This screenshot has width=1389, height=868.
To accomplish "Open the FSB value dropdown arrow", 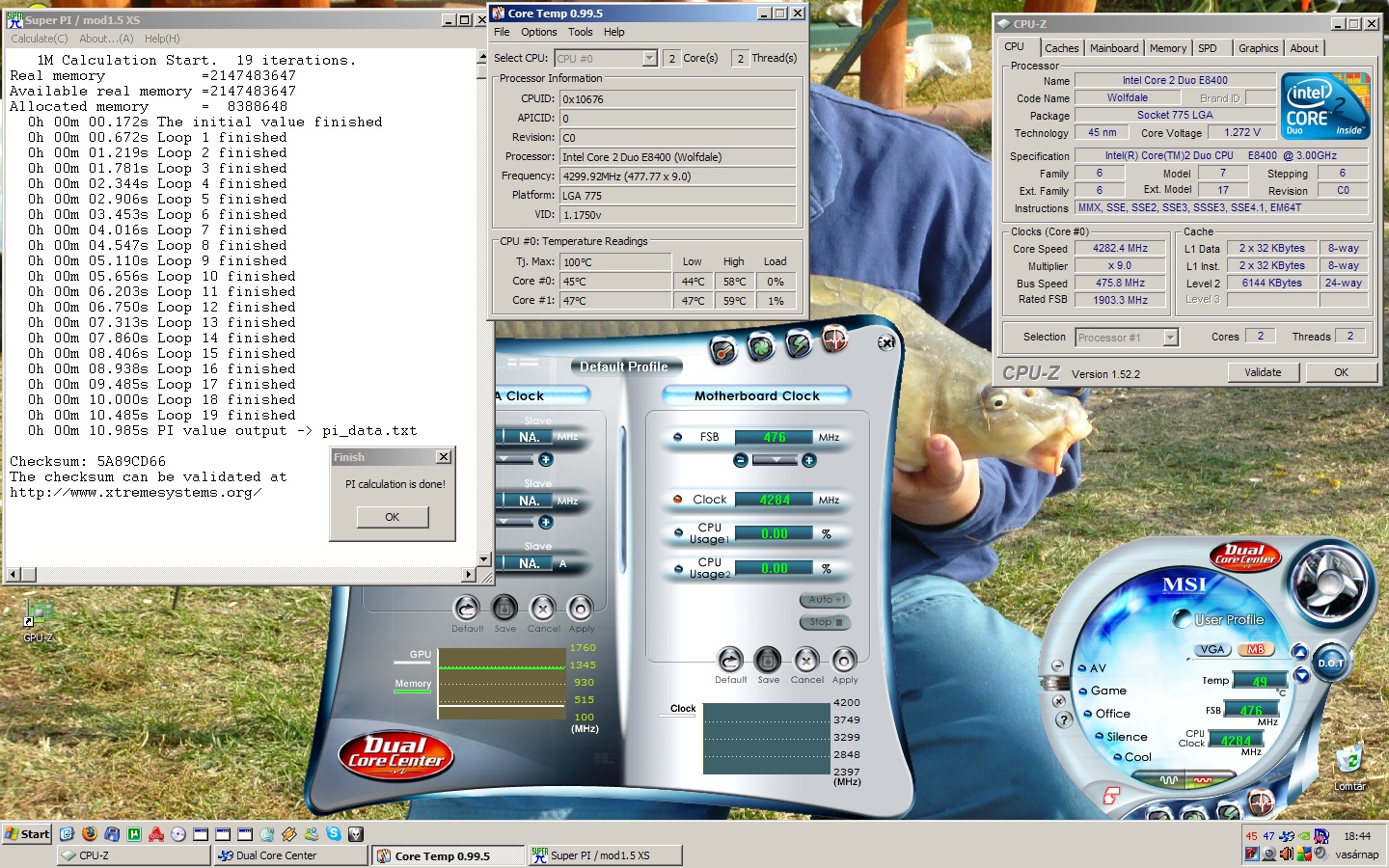I will [x=775, y=461].
